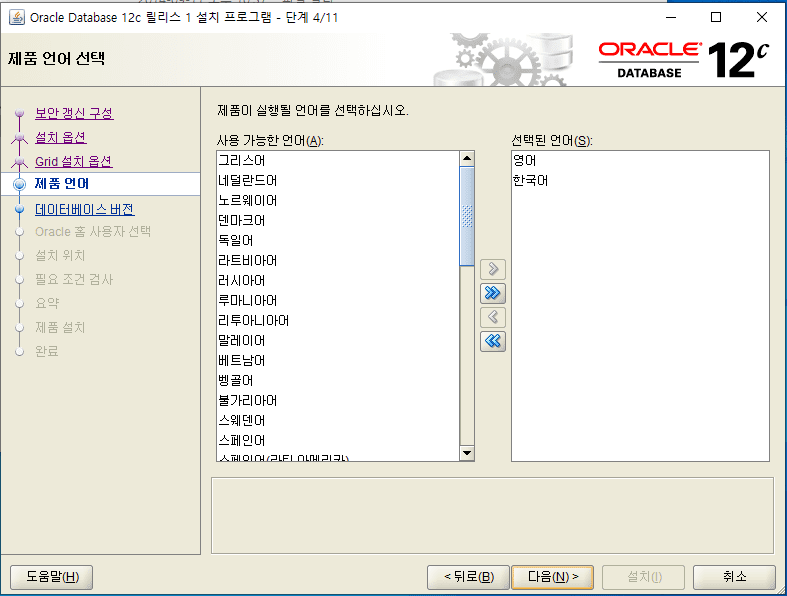This screenshot has height=596, width=787.
Task: Select 베트남어 language entry
Action: point(338,361)
